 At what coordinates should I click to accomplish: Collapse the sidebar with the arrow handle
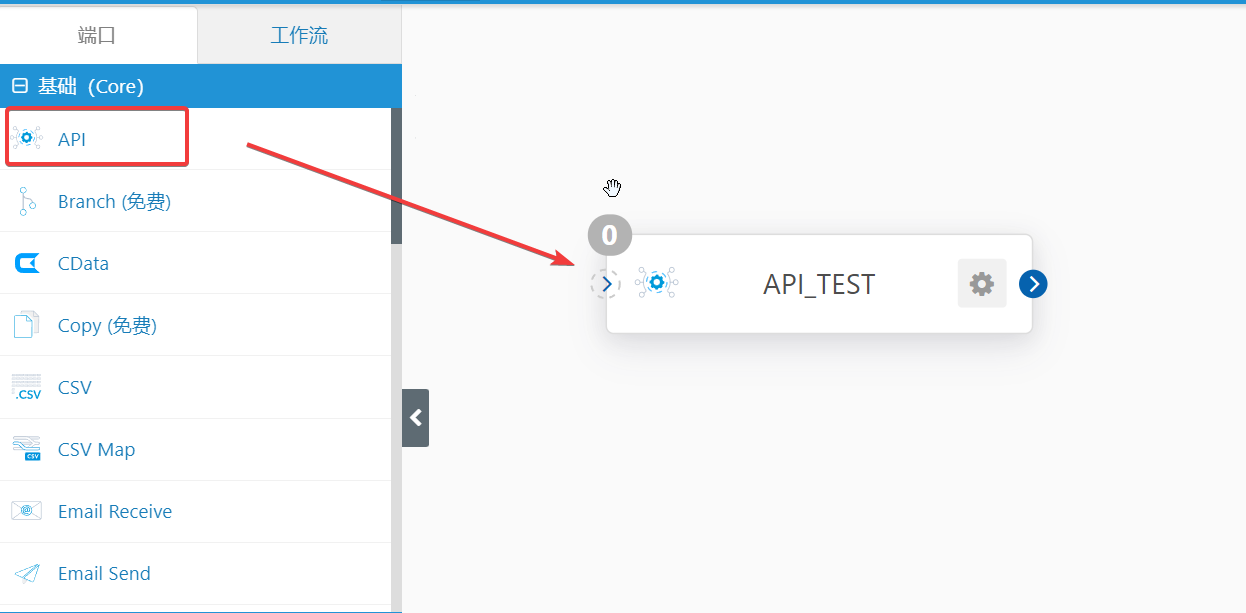[415, 418]
